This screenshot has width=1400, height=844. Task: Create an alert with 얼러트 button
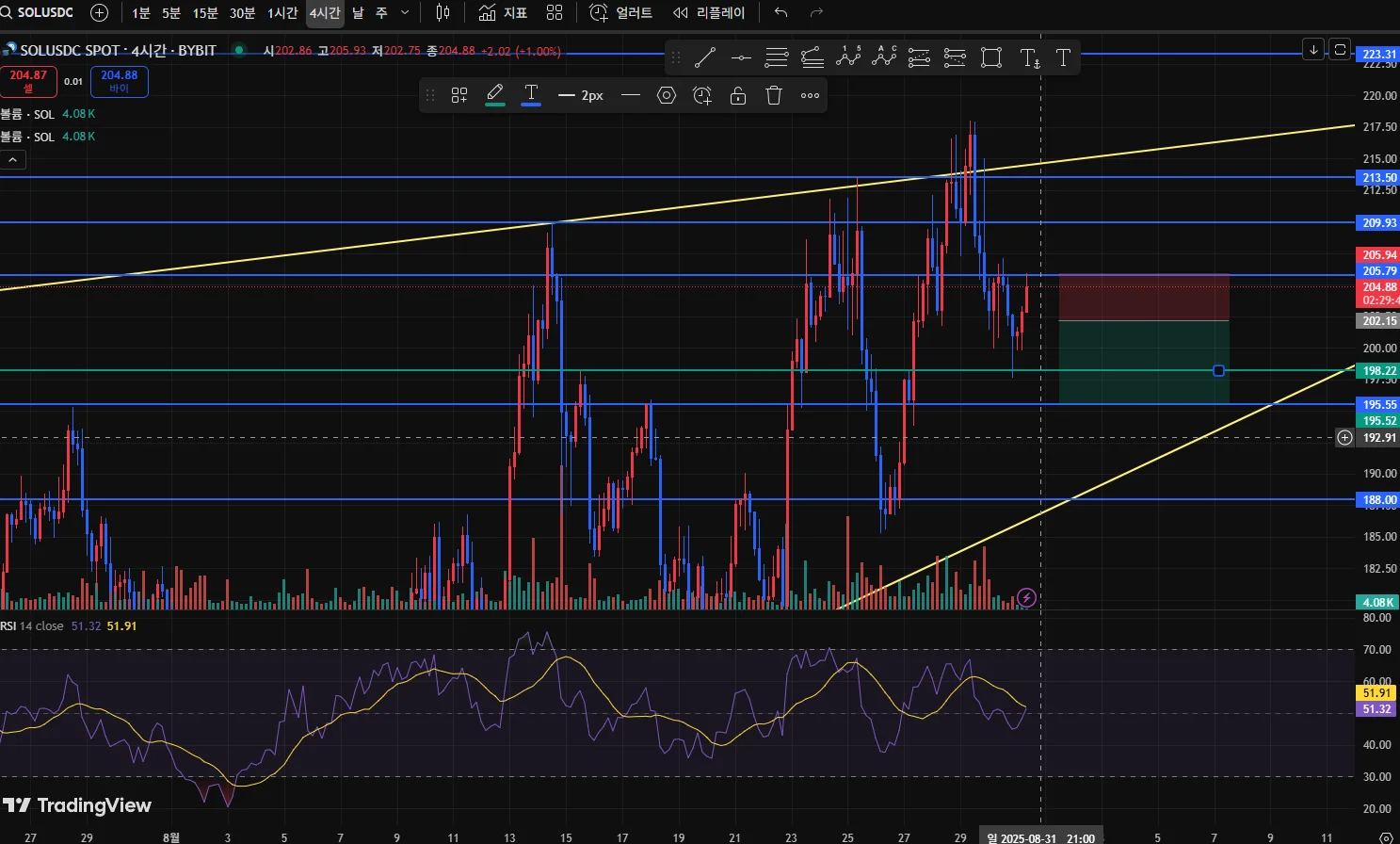620,12
